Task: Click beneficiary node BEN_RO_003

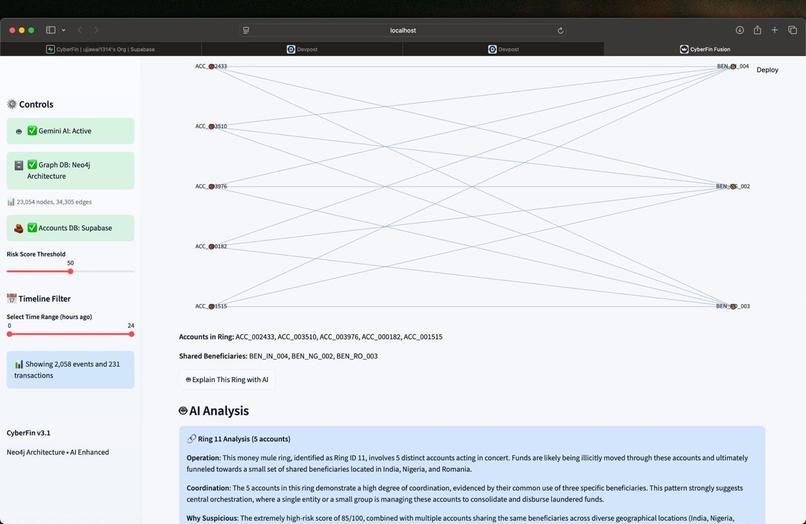Action: pyautogui.click(x=733, y=306)
